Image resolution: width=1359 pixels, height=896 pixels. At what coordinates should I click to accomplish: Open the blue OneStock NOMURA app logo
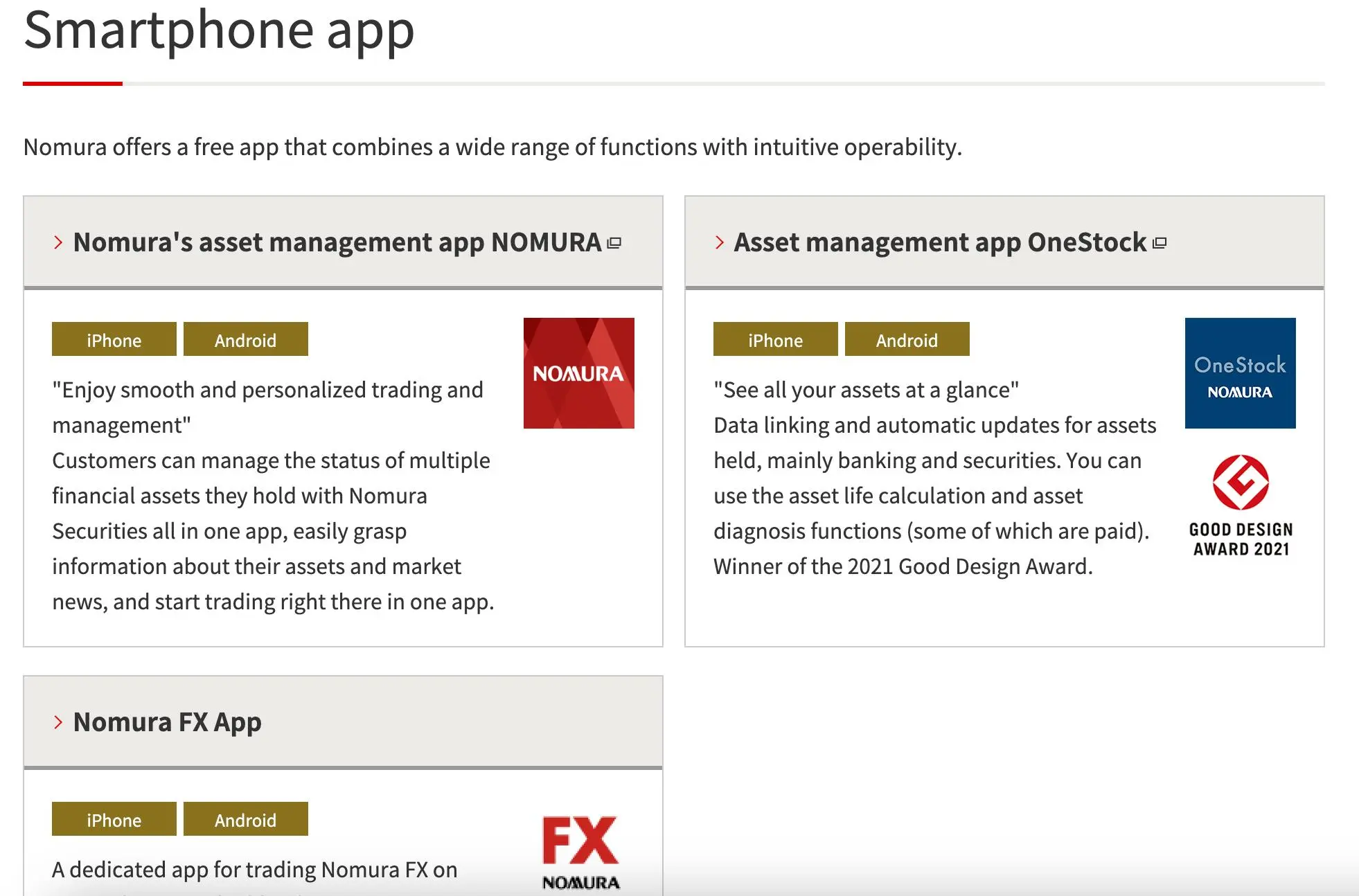click(1241, 373)
